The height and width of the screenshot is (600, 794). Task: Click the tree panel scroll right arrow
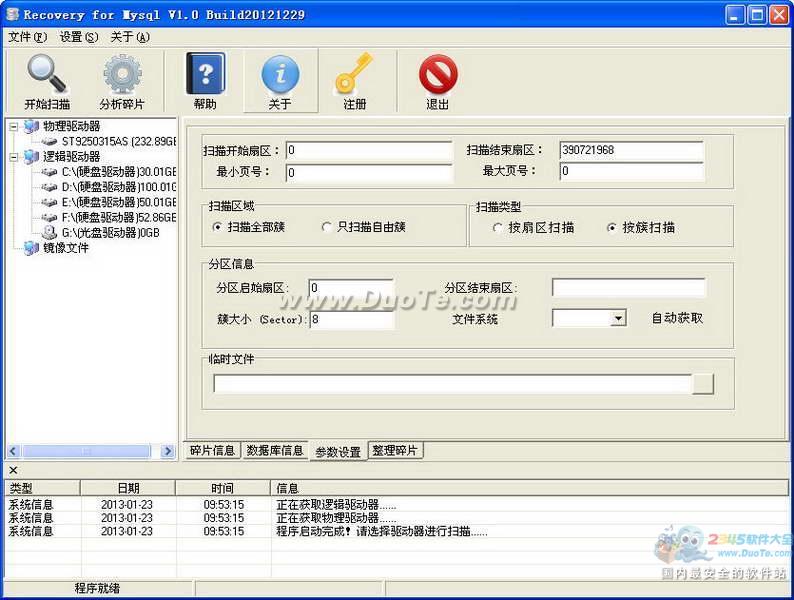click(x=168, y=451)
